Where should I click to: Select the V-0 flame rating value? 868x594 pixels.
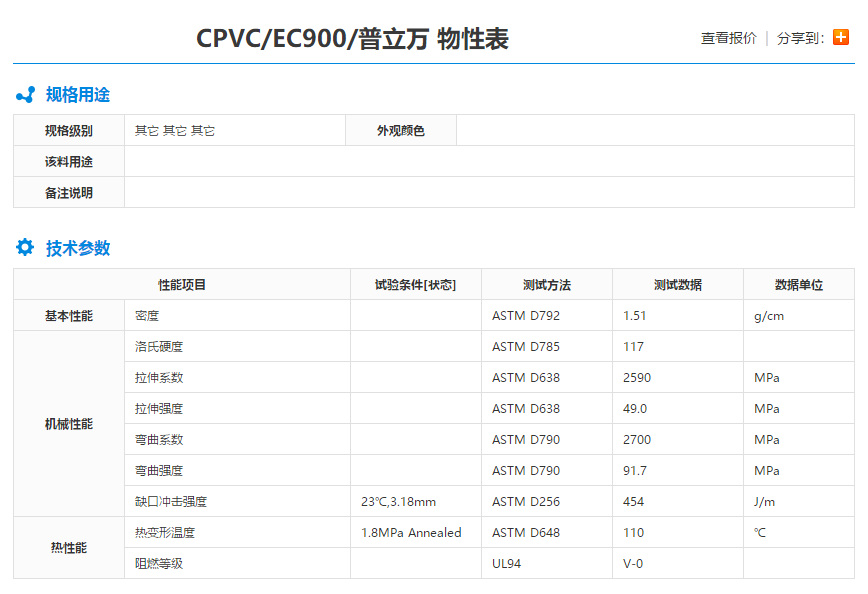point(631,563)
